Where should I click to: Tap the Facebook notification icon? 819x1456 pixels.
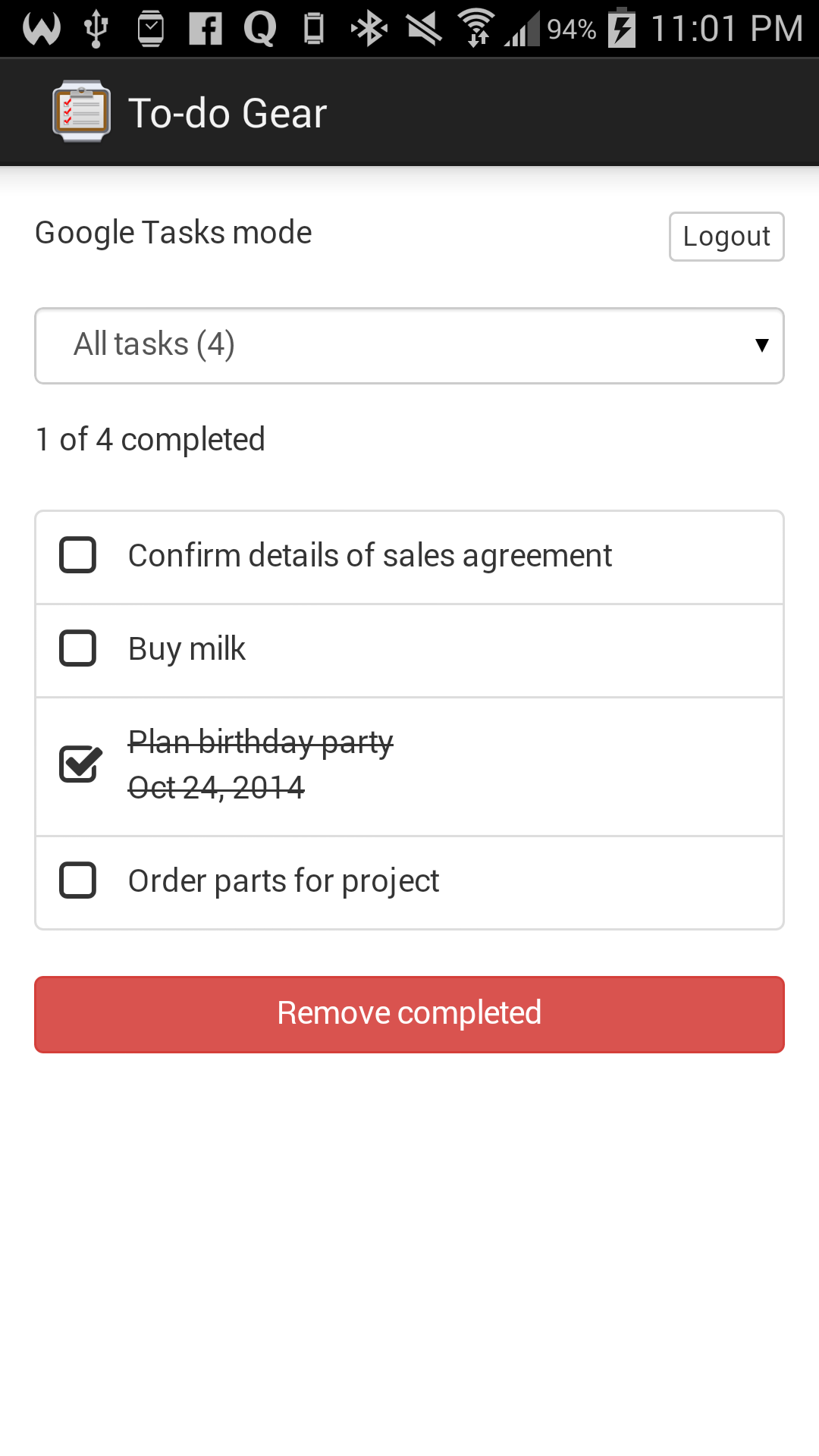pos(206,30)
